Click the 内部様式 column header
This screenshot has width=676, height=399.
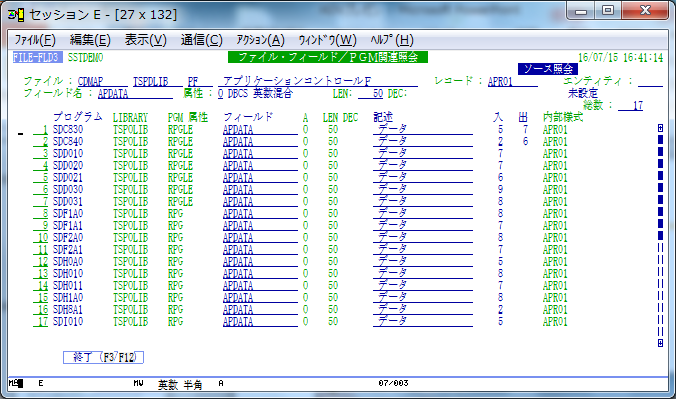(x=563, y=117)
